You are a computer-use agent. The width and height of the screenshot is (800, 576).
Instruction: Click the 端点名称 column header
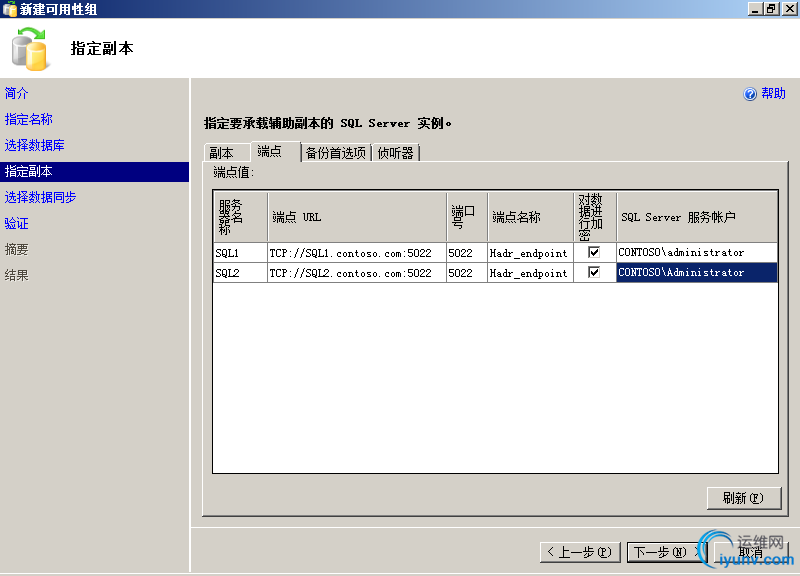531,216
